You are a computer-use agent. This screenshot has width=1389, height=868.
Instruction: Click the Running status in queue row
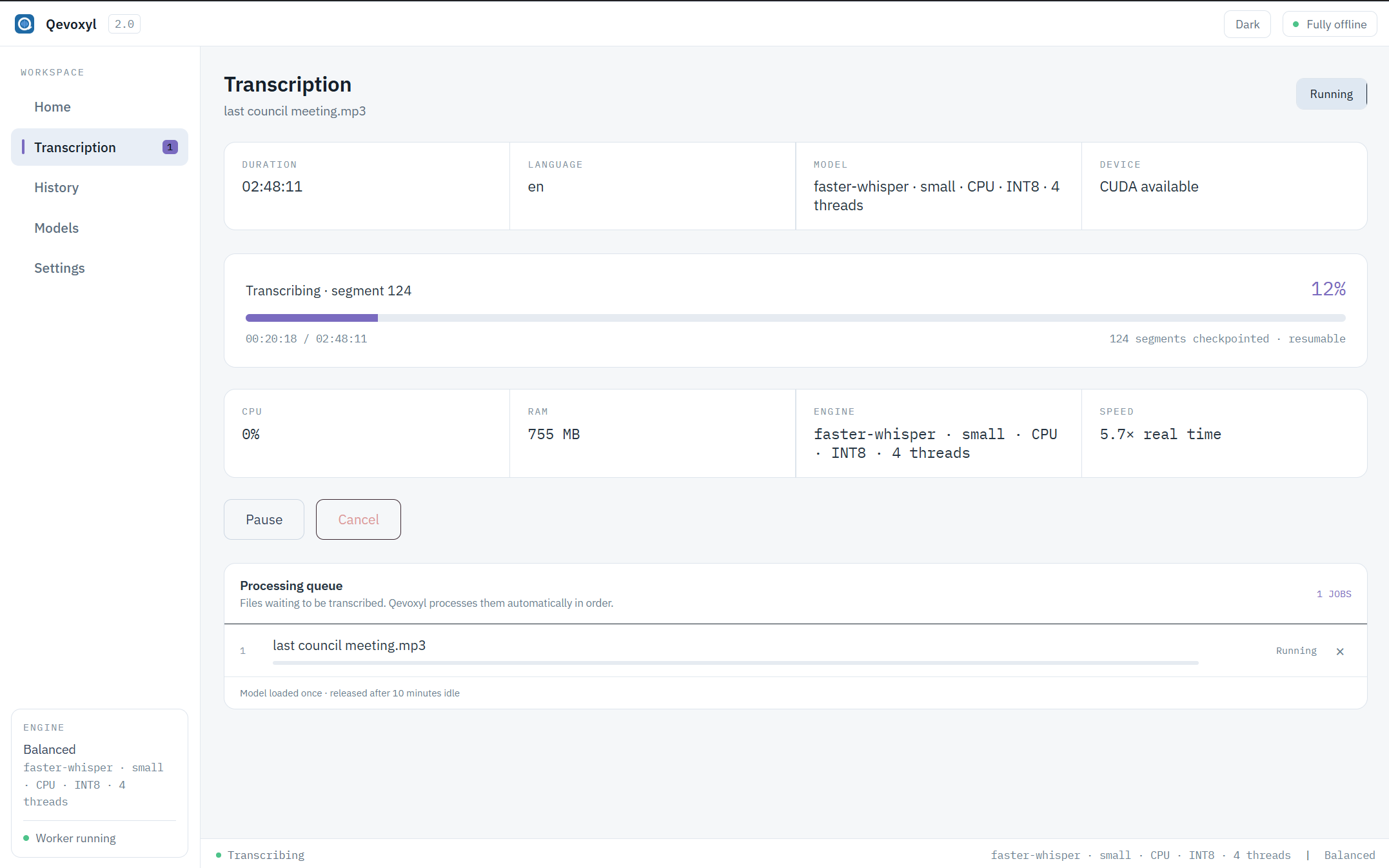(1296, 651)
